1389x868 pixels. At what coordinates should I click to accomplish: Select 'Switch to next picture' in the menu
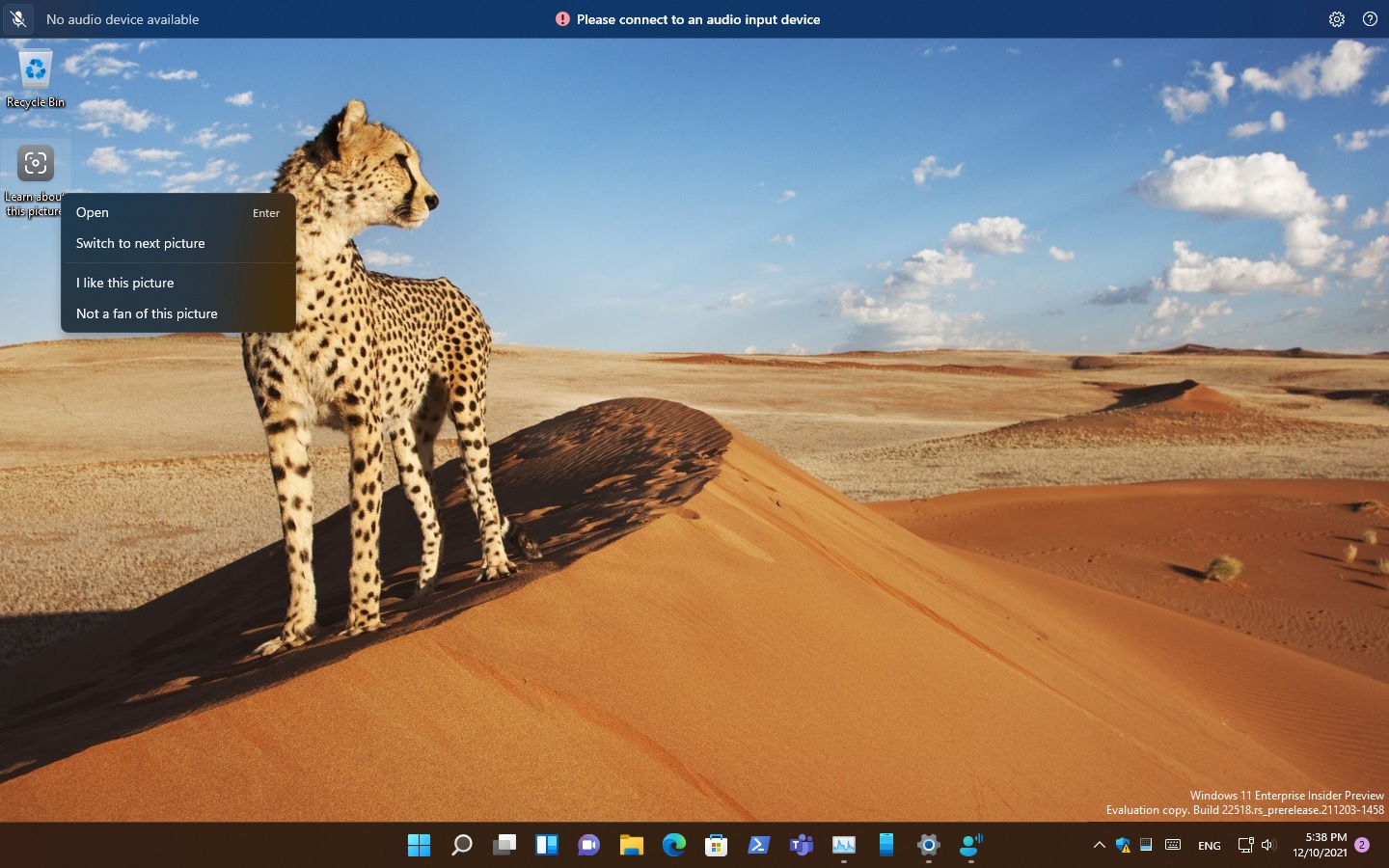(140, 243)
